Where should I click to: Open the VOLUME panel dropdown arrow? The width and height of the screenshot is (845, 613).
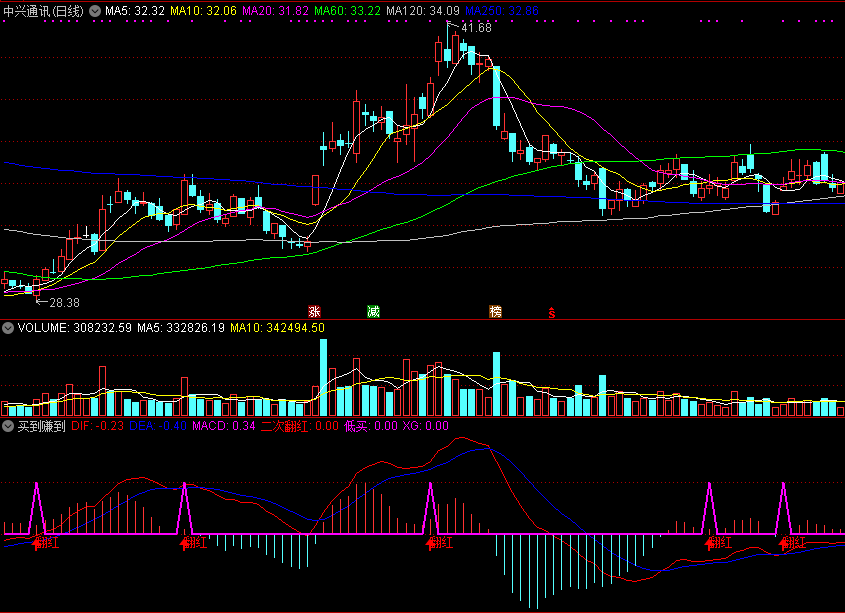9,327
